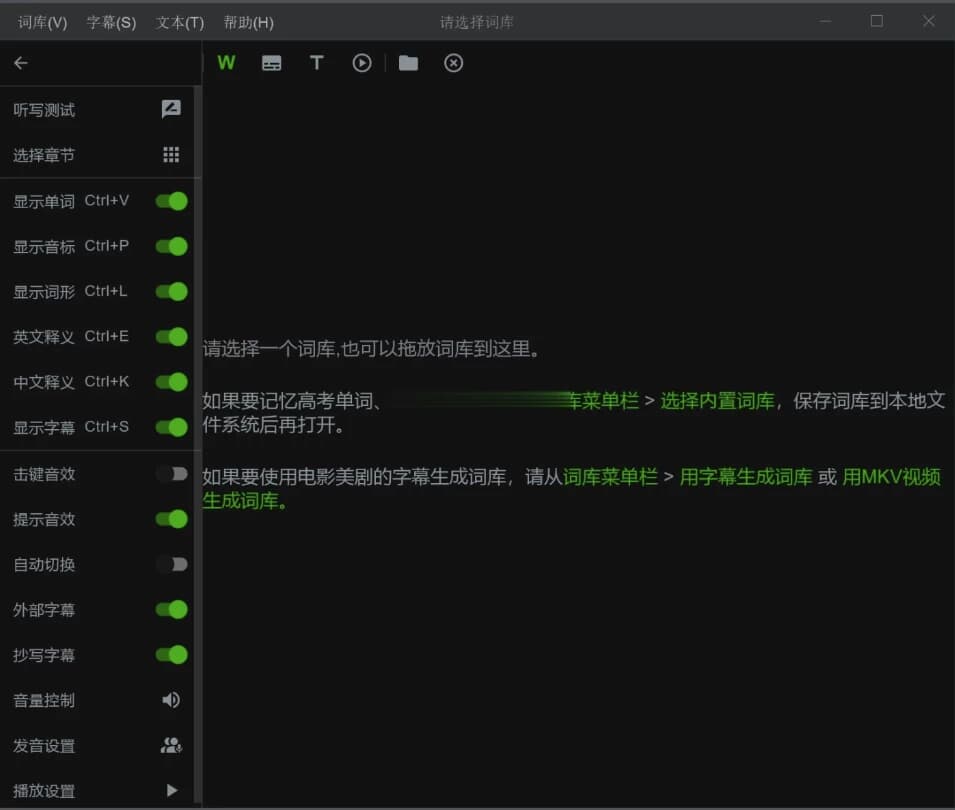The width and height of the screenshot is (955, 810).
Task: Click the 选择内置词库 link
Action: point(718,400)
